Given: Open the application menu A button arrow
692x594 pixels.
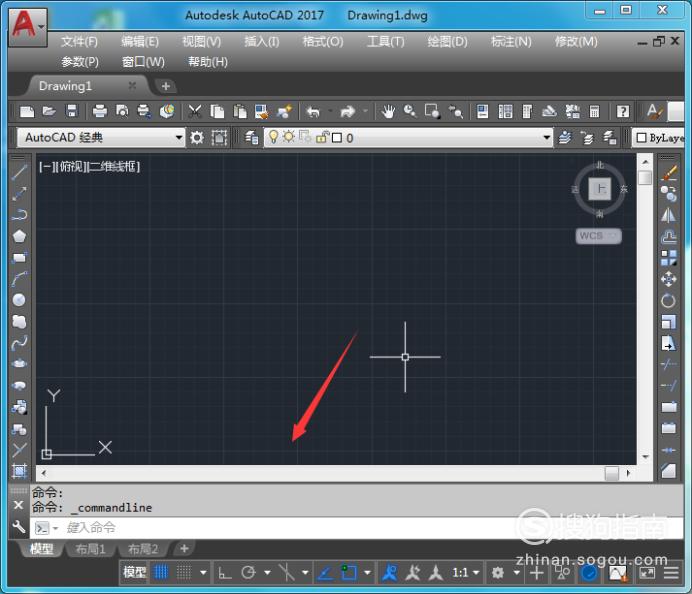Looking at the screenshot, I should coord(41,27).
